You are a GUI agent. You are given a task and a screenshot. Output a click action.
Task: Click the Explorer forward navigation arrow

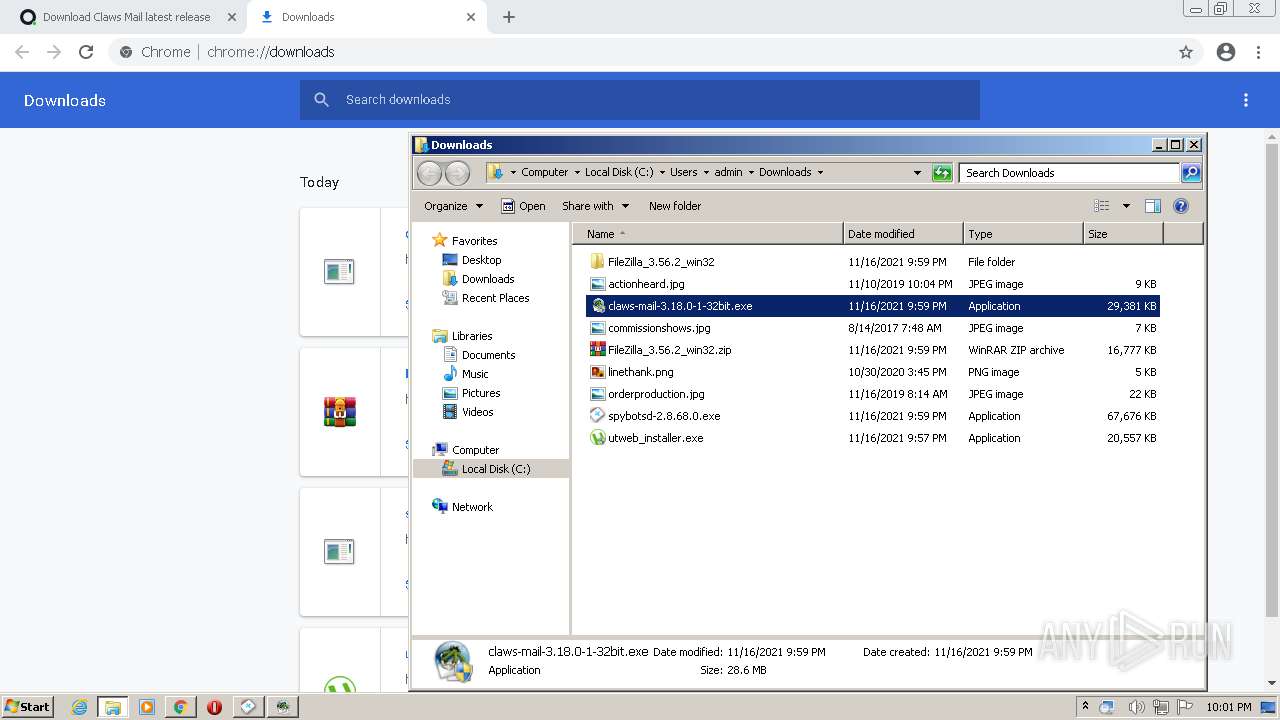[457, 173]
